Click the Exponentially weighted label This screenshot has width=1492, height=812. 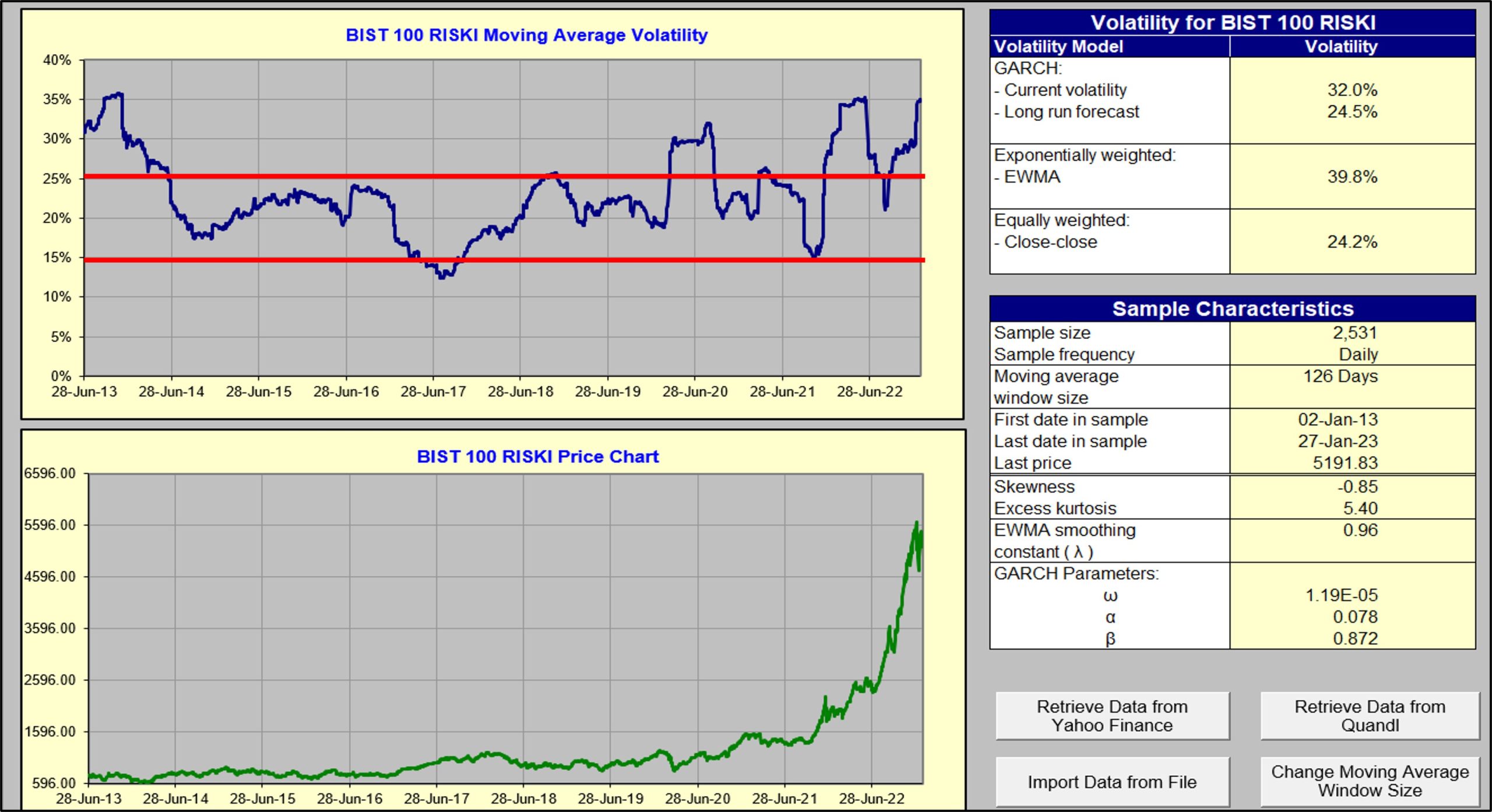(x=1085, y=155)
